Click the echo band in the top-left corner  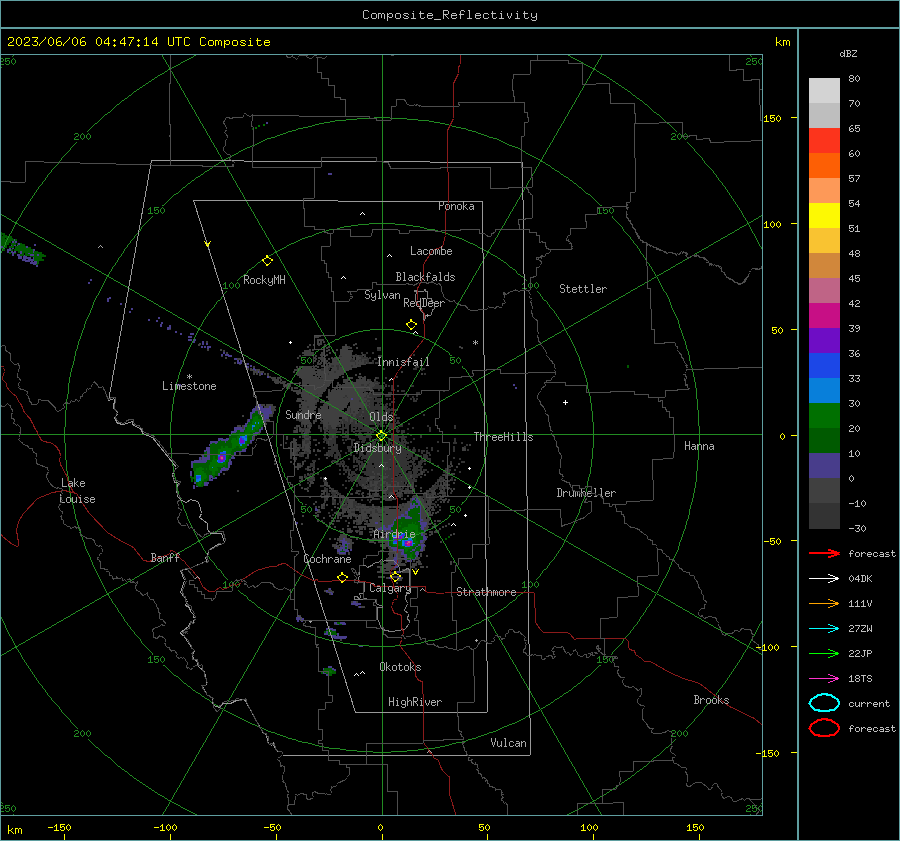click(21, 250)
